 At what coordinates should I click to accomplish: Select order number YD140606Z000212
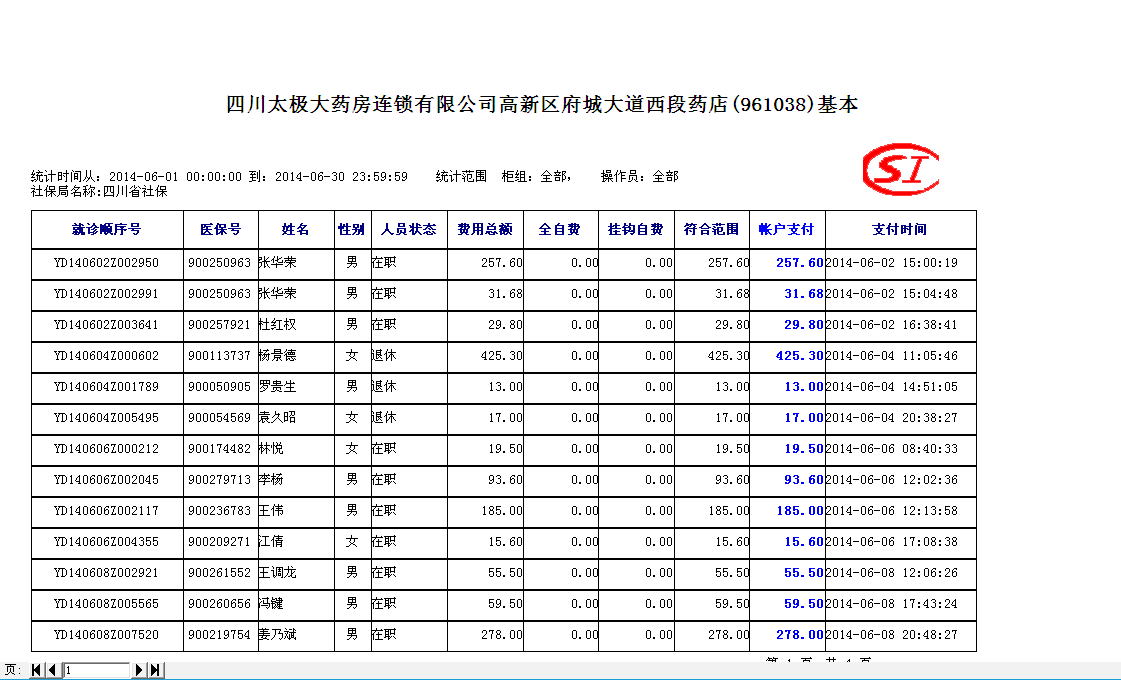pyautogui.click(x=107, y=449)
